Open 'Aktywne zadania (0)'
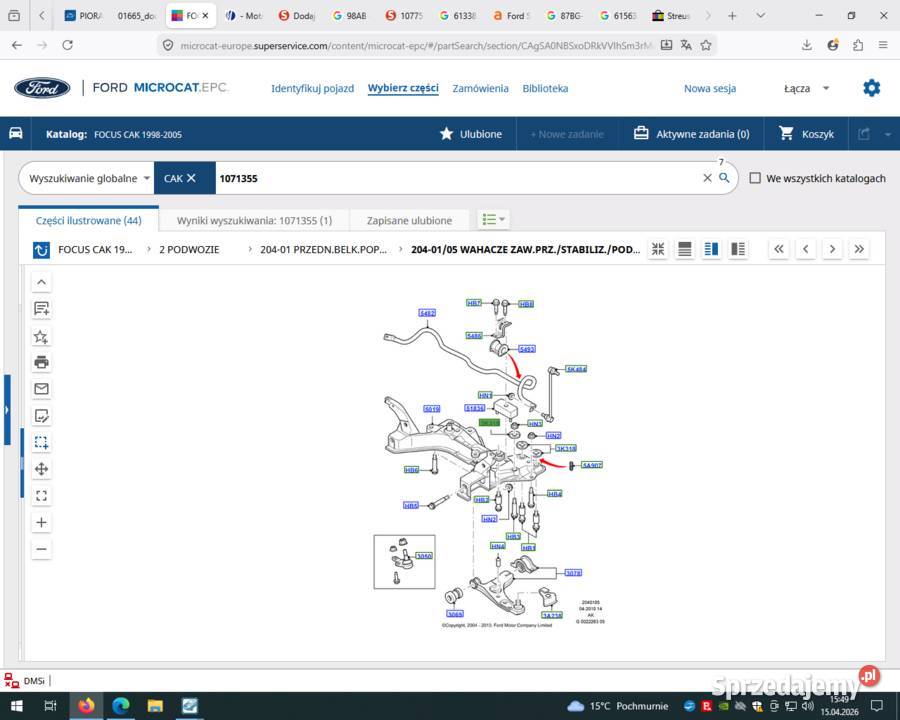900x720 pixels. [691, 134]
